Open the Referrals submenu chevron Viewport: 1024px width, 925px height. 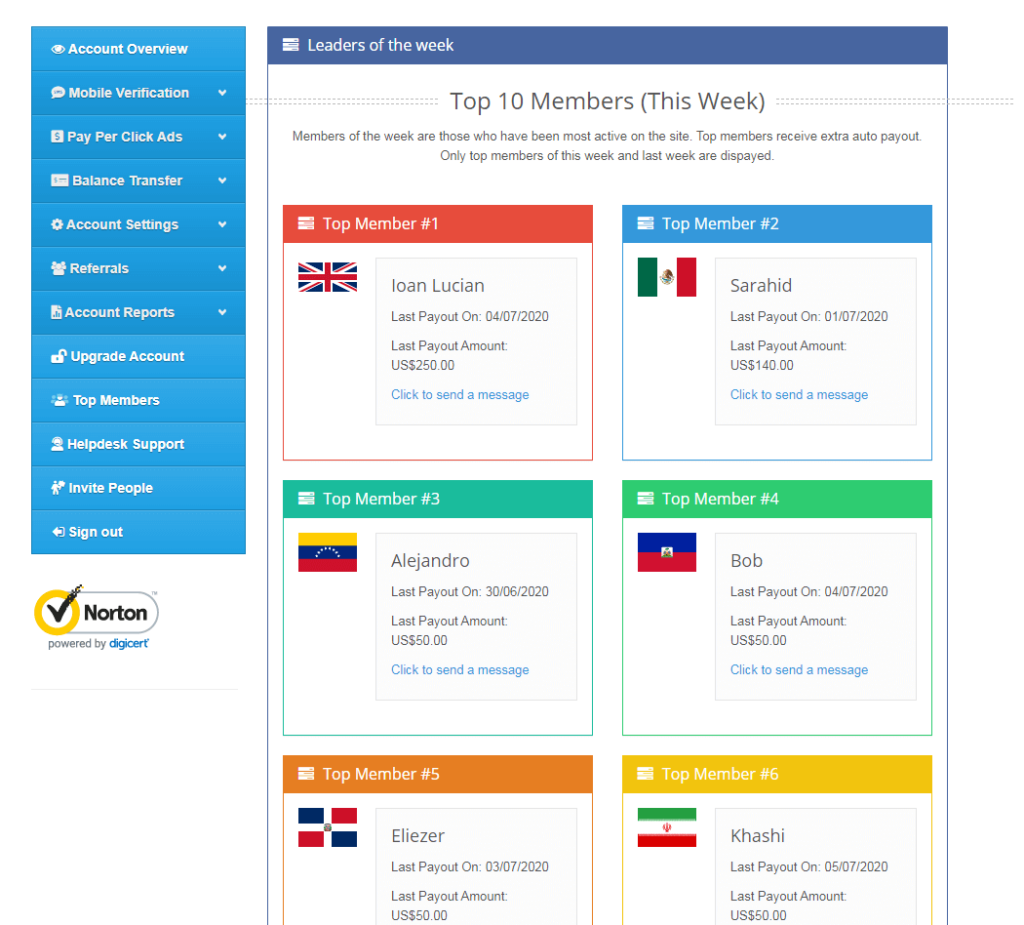point(222,269)
